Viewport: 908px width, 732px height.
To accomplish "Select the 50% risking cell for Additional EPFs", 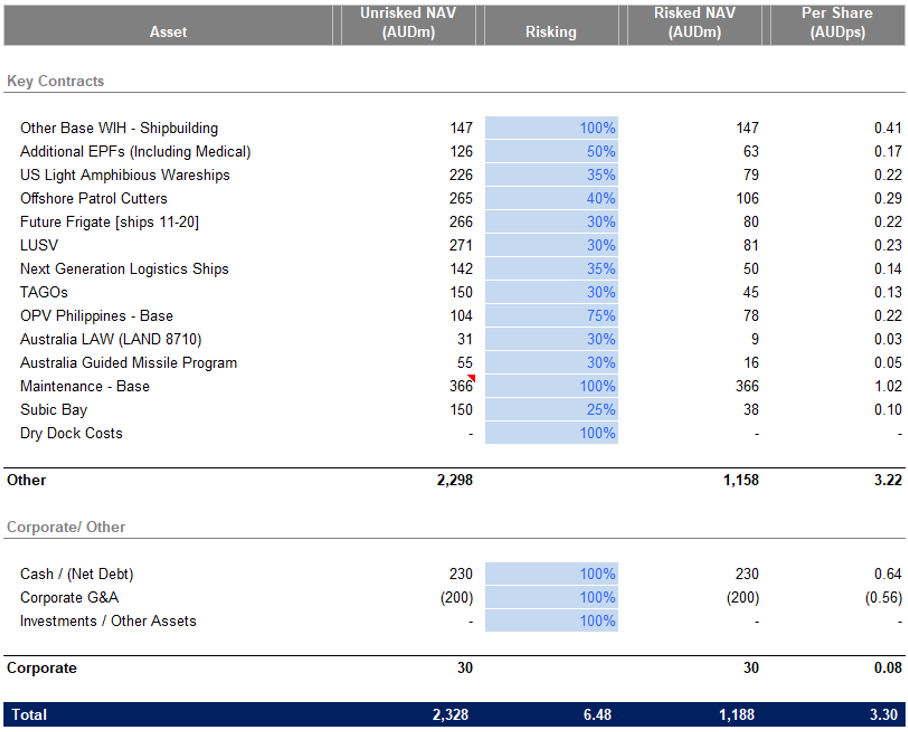I will (551, 152).
